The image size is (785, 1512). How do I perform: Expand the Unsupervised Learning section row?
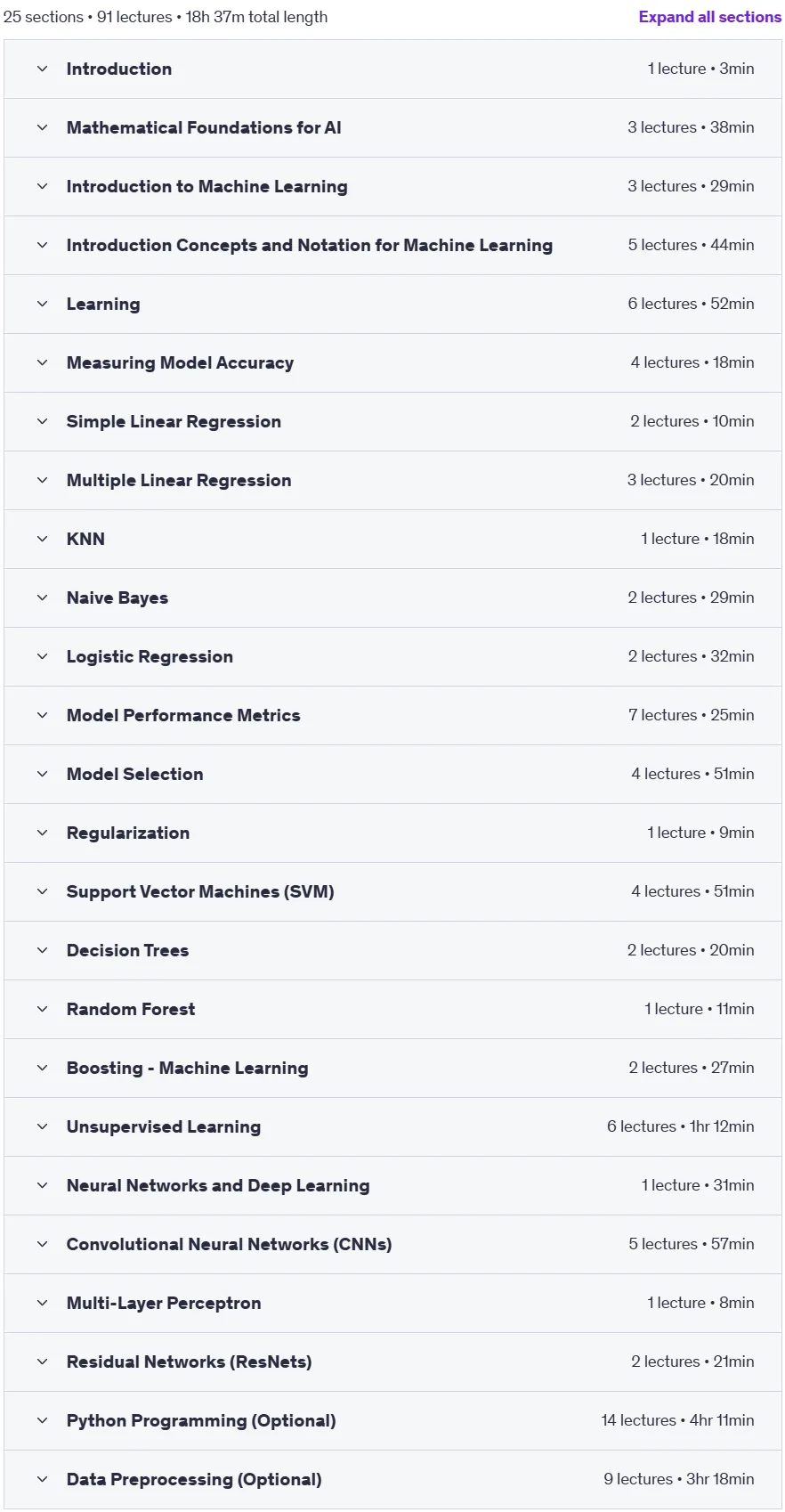click(392, 1126)
